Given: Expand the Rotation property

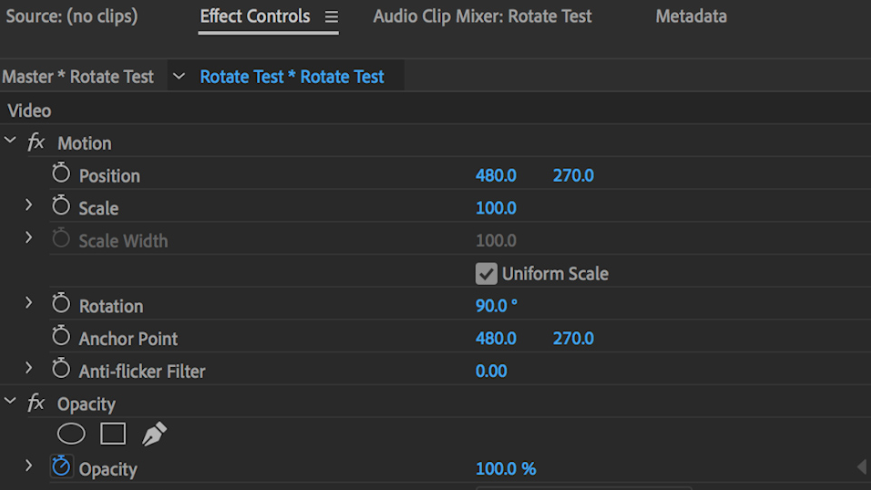Looking at the screenshot, I should [x=29, y=303].
